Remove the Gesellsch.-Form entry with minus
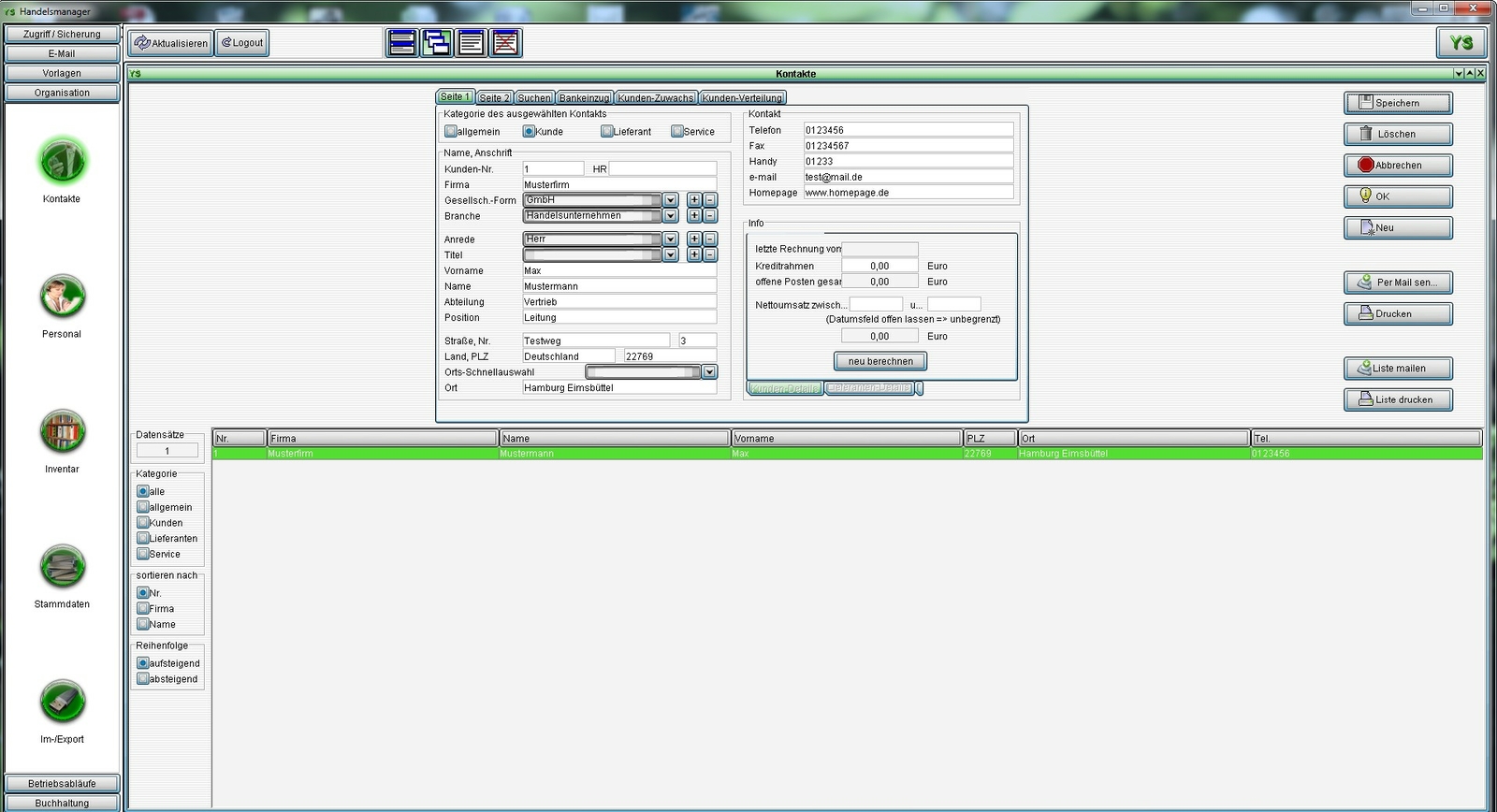The image size is (1497, 812). click(x=710, y=200)
